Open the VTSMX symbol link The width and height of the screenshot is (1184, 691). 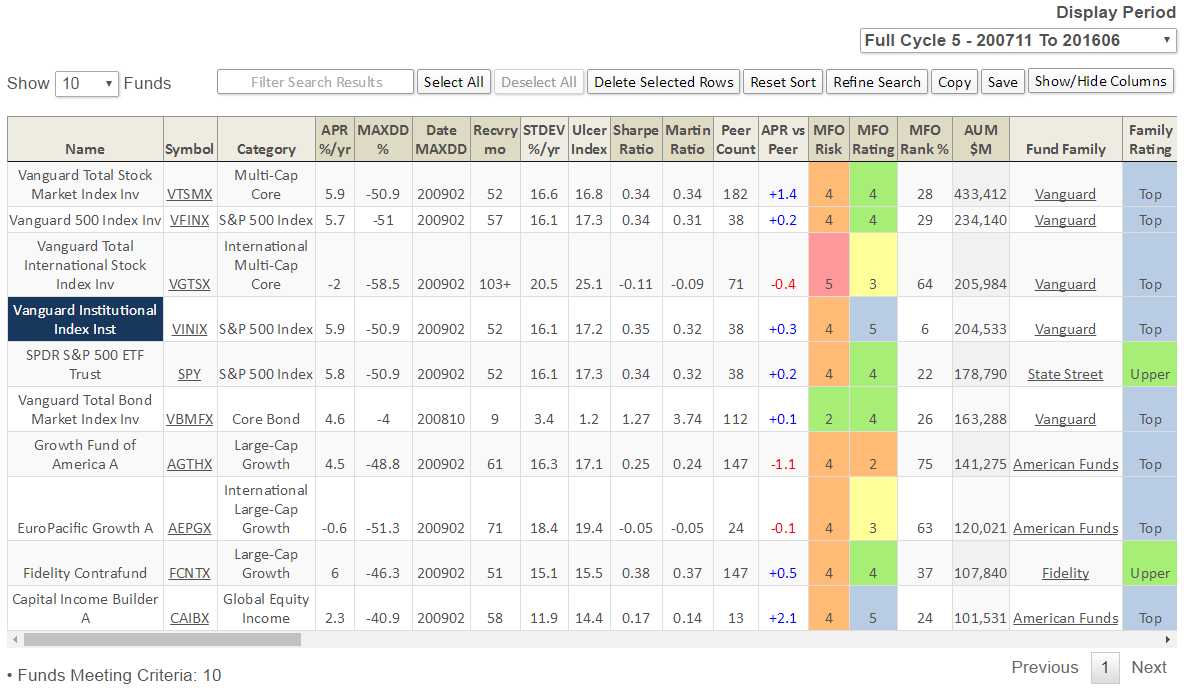(x=189, y=195)
